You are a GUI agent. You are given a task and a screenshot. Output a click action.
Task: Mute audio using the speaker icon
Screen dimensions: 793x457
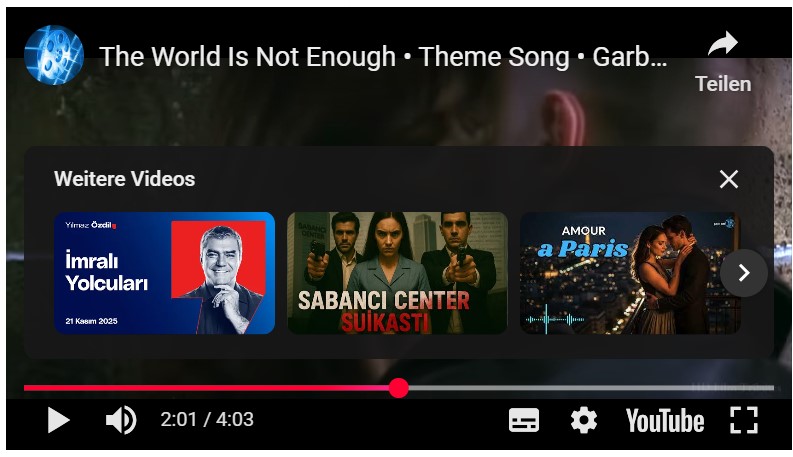121,420
